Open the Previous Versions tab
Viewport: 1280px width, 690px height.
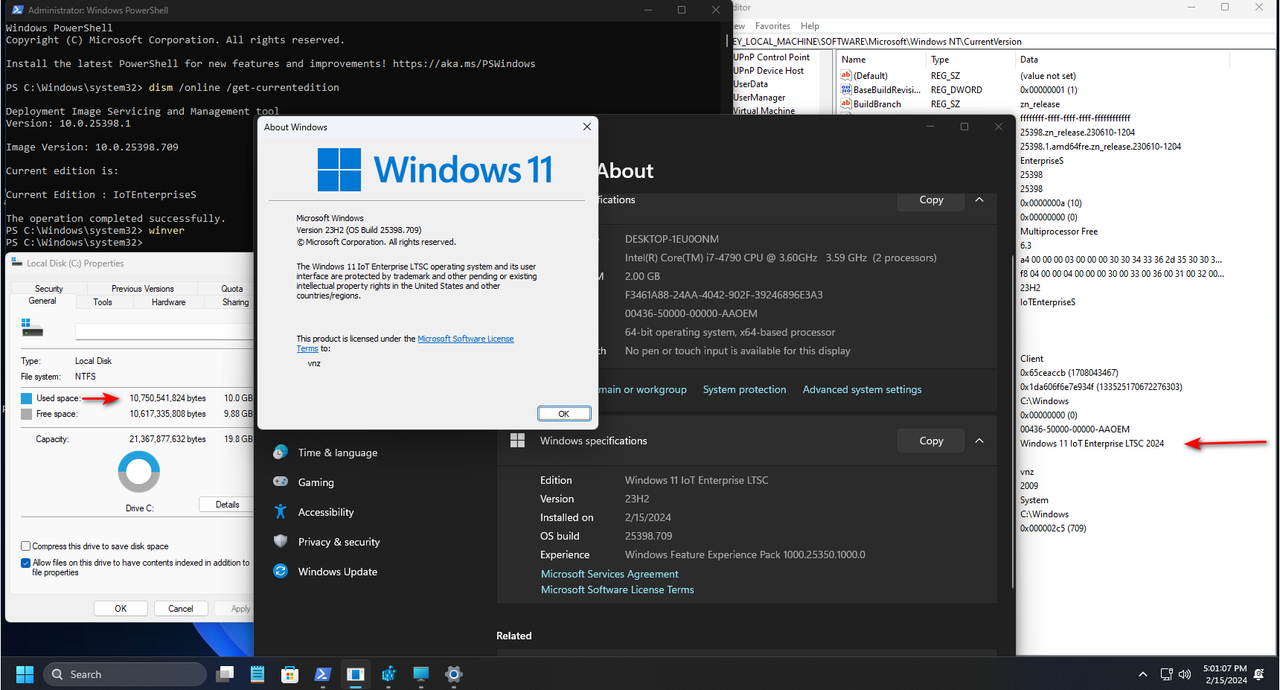point(142,288)
